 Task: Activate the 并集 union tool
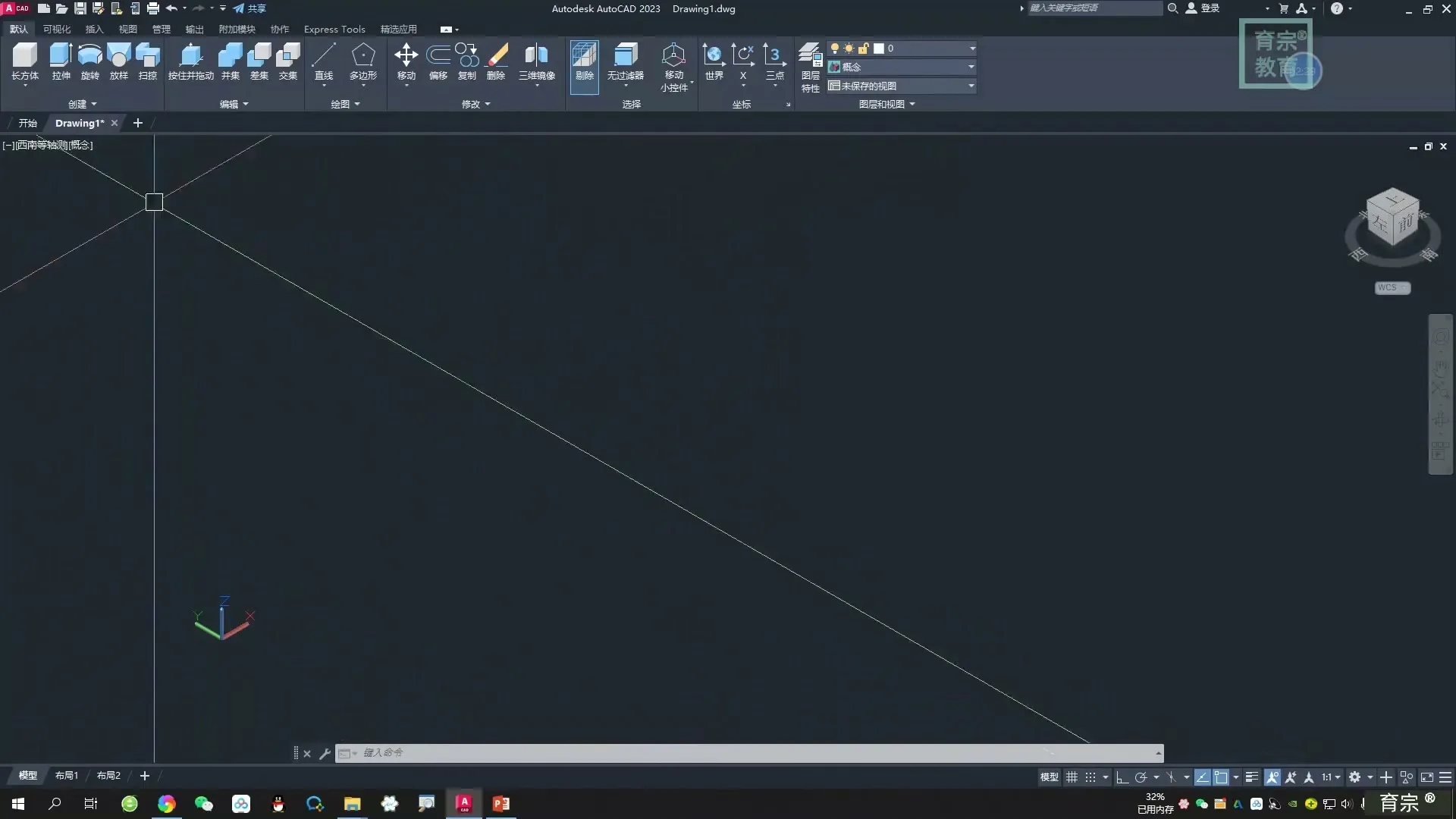230,61
